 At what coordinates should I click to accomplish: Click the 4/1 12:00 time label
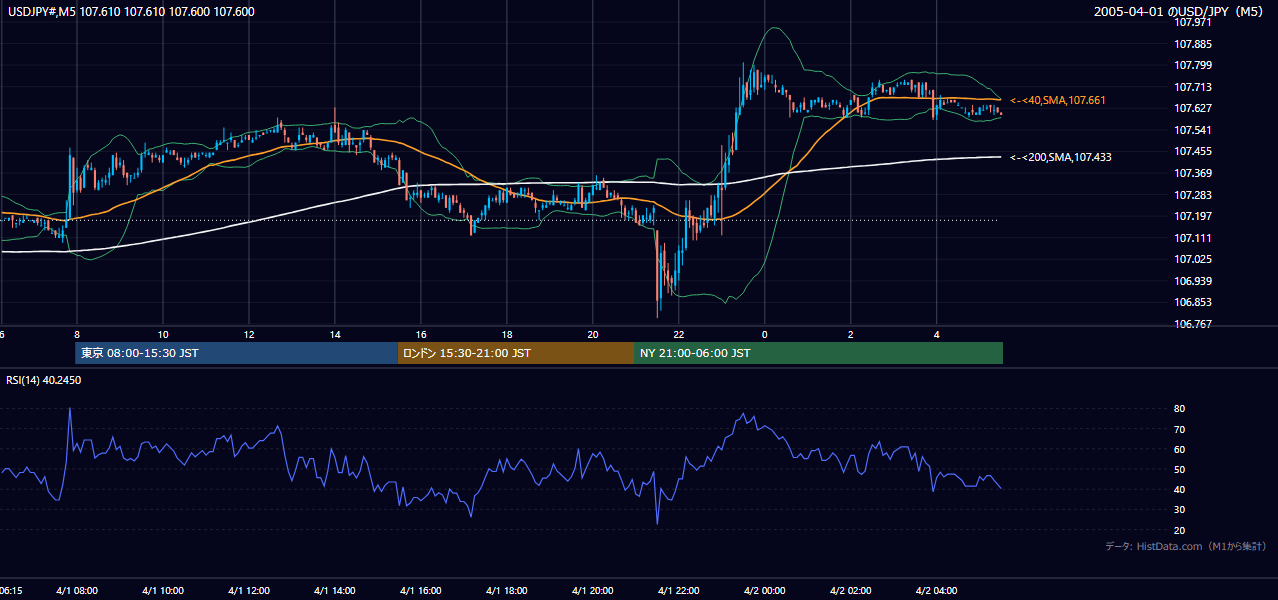click(x=249, y=590)
